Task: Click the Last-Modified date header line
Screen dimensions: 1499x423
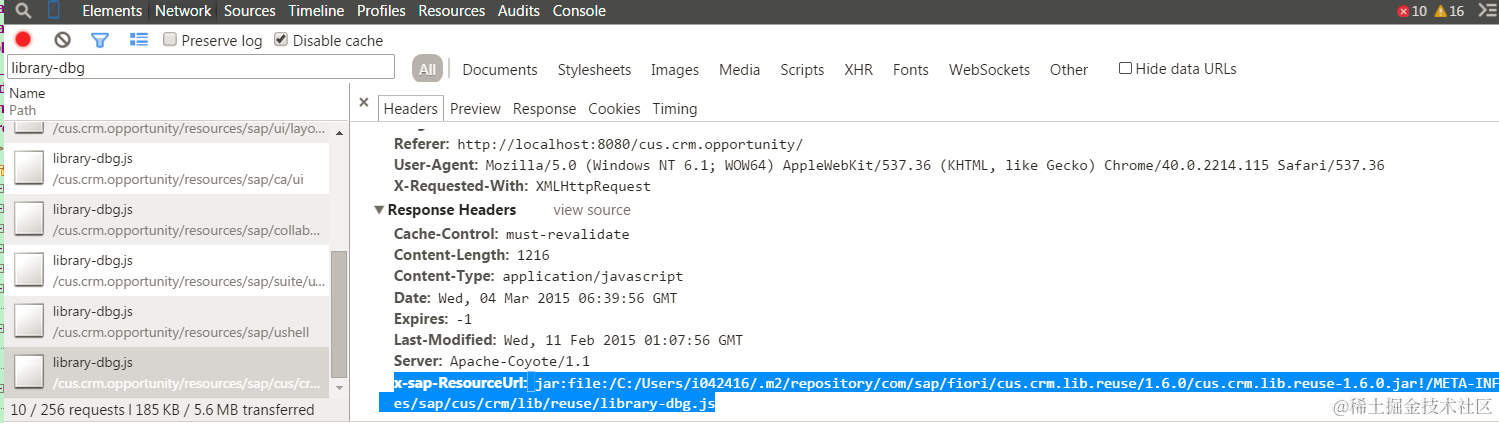Action: click(x=568, y=340)
